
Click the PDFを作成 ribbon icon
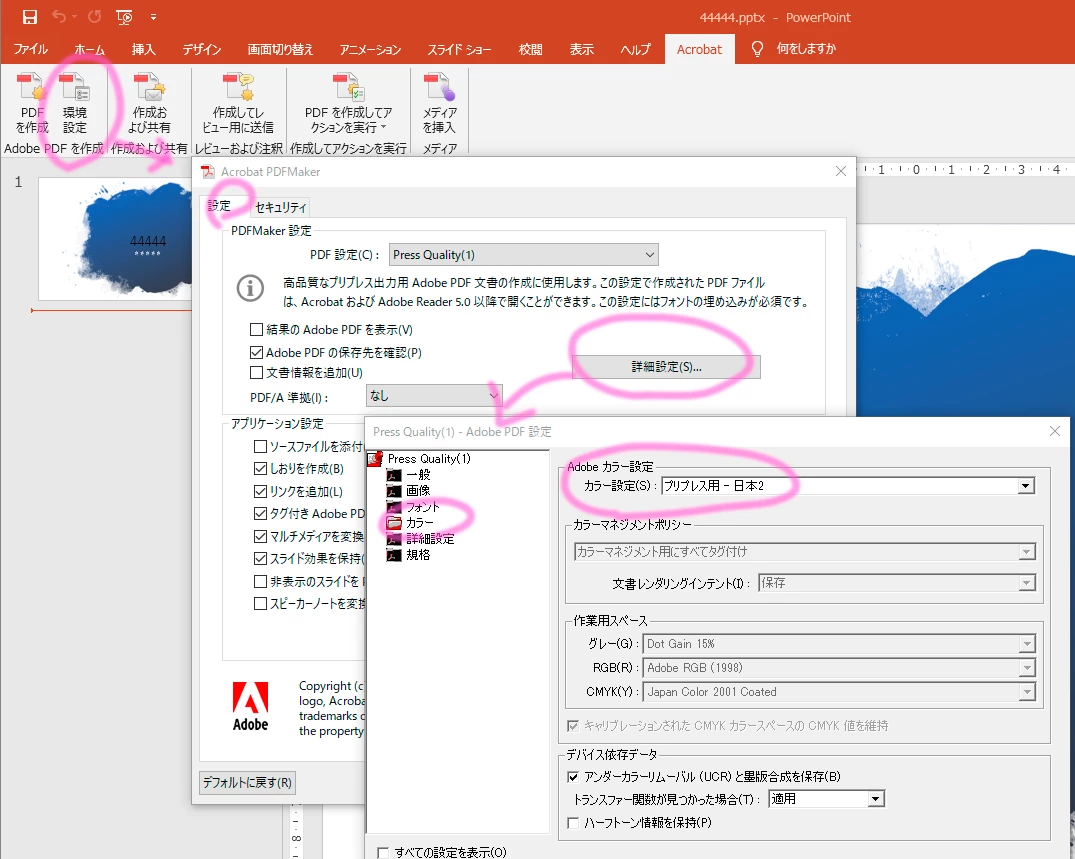coord(32,104)
